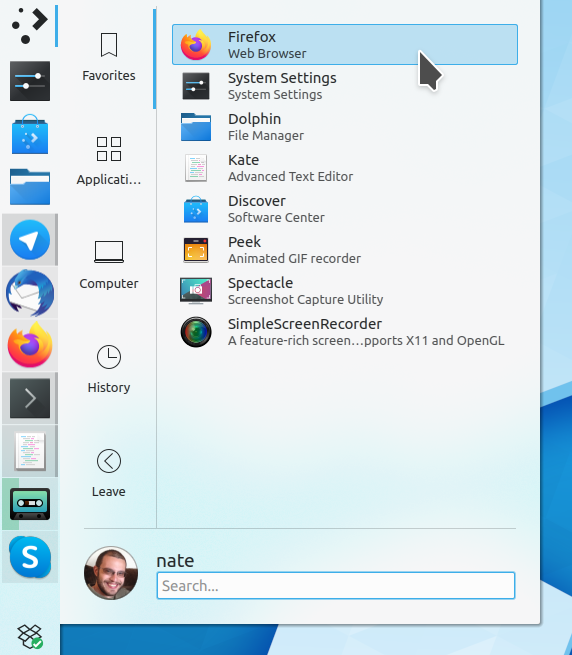Viewport: 572px width, 655px height.
Task: Switch to the Favorites tab
Action: pyautogui.click(x=109, y=58)
